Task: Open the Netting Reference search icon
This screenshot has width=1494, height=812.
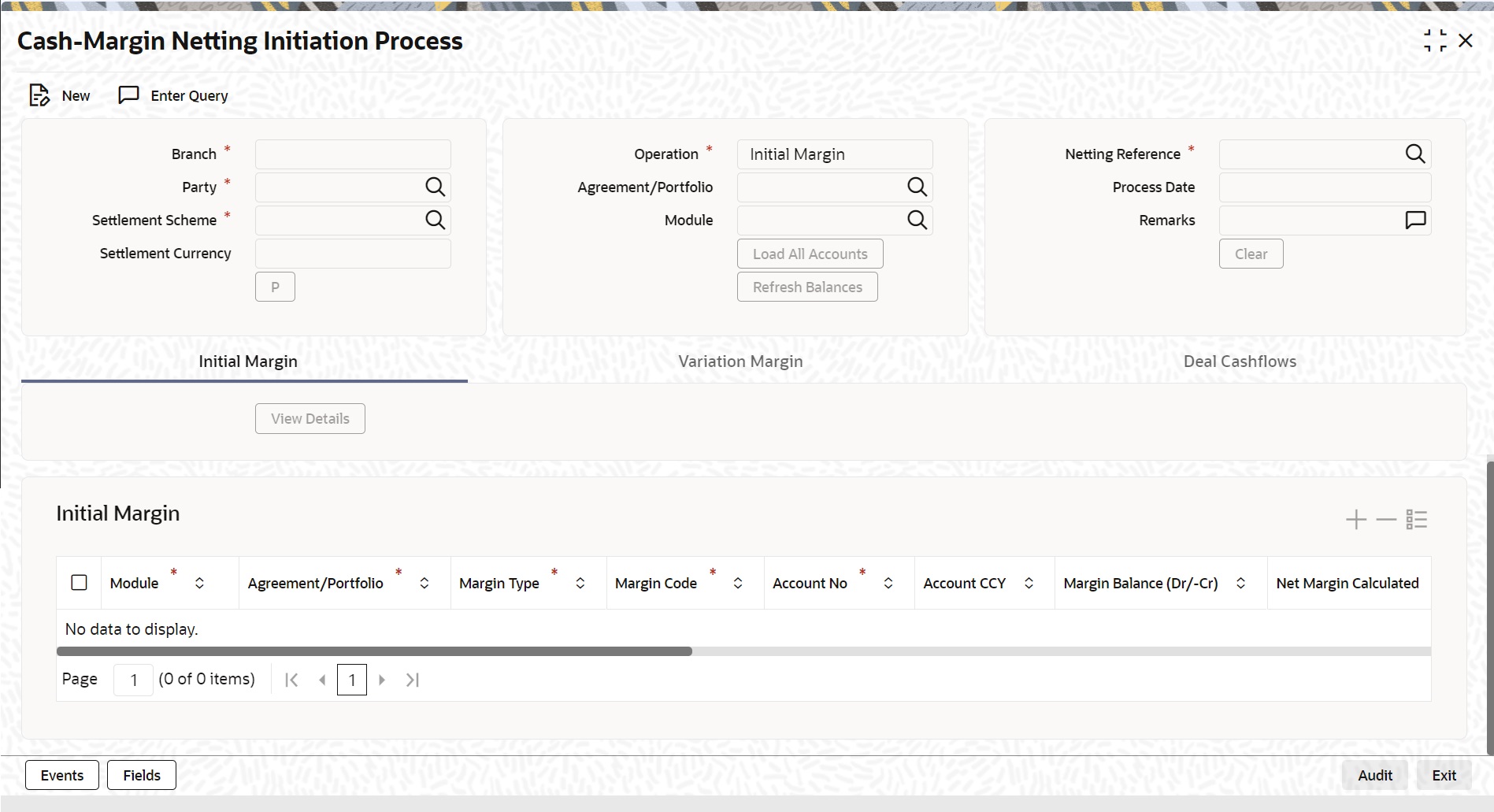Action: (1415, 154)
